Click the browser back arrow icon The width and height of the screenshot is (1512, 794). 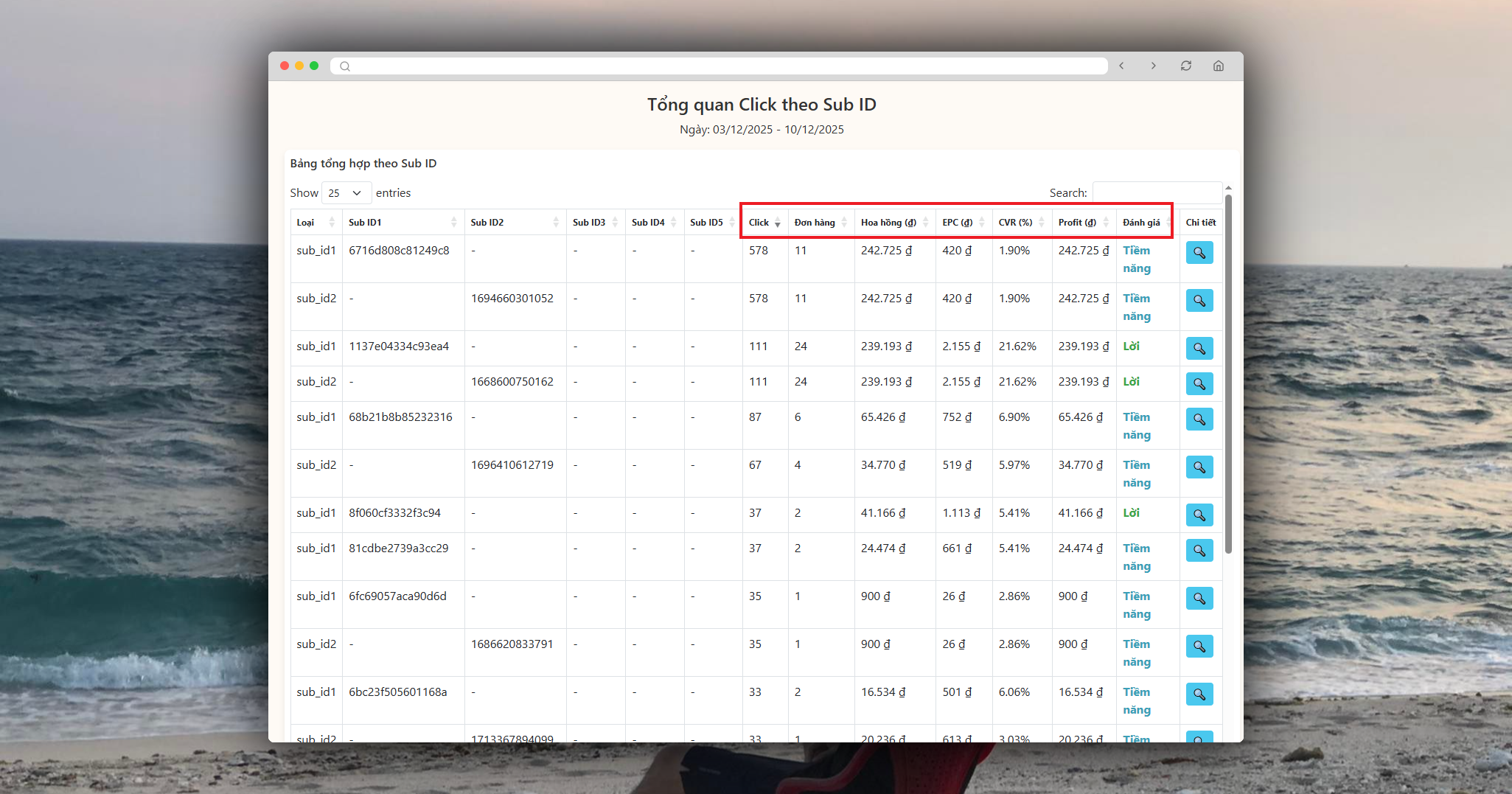tap(1121, 66)
